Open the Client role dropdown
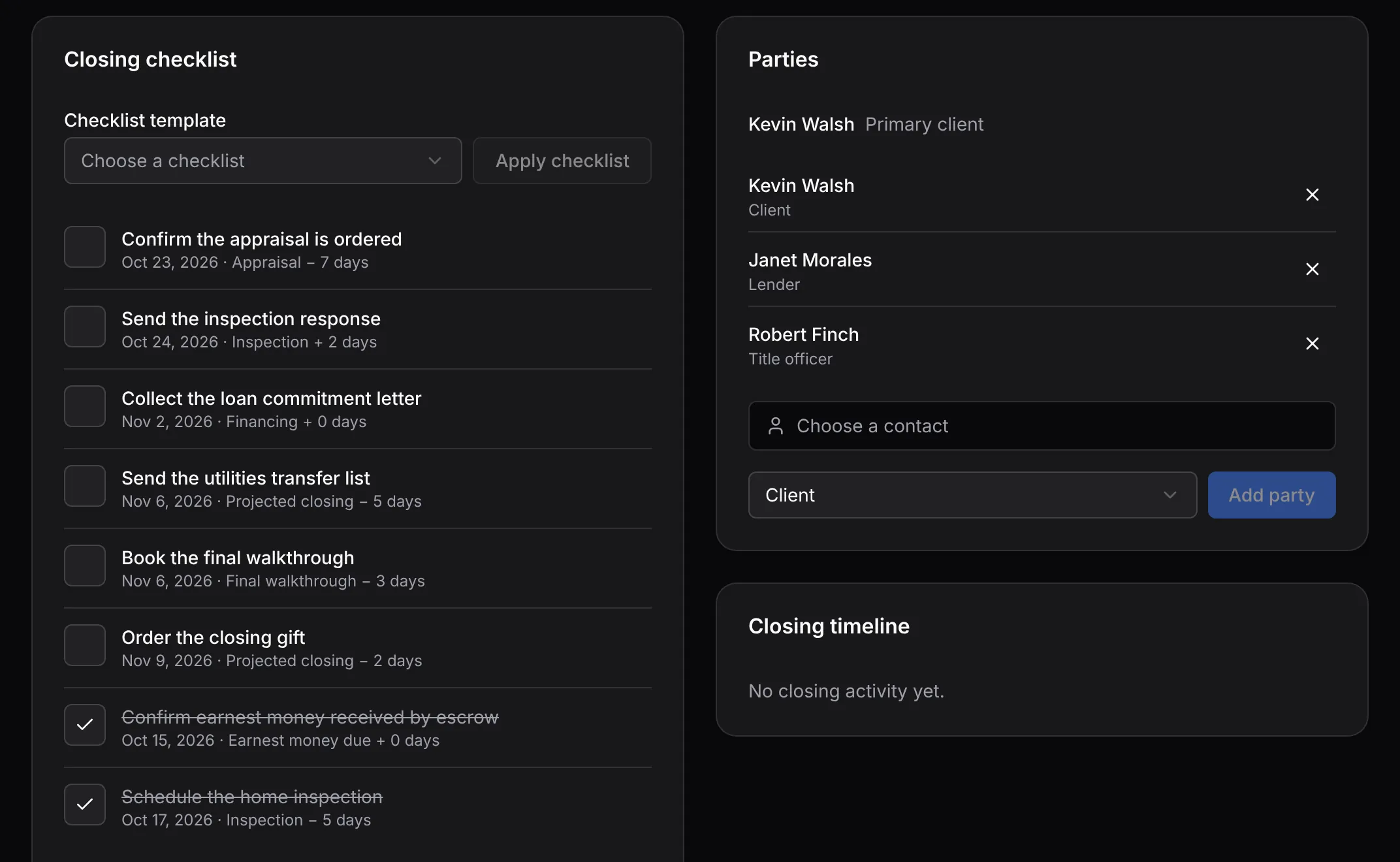Viewport: 1400px width, 862px height. (972, 495)
